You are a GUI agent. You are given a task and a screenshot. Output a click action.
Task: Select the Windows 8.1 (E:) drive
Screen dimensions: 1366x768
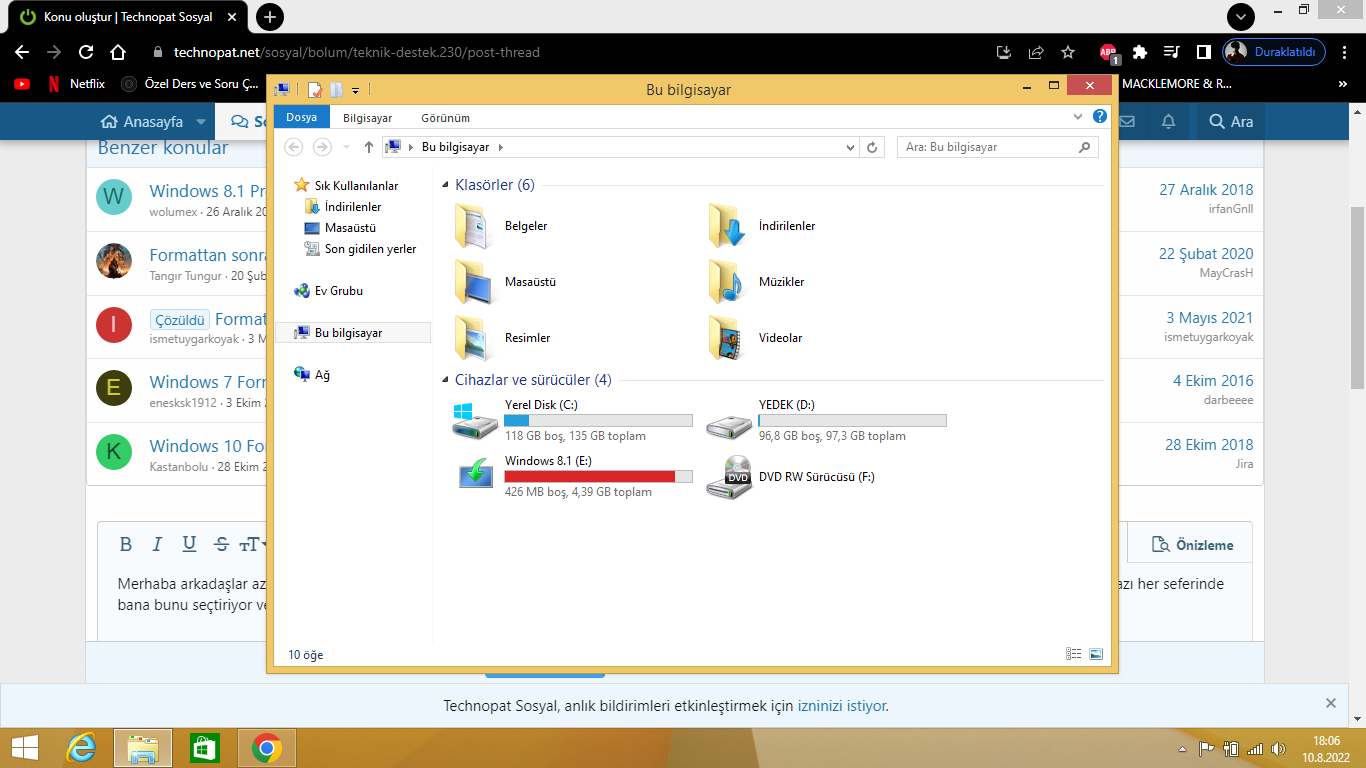coord(572,477)
